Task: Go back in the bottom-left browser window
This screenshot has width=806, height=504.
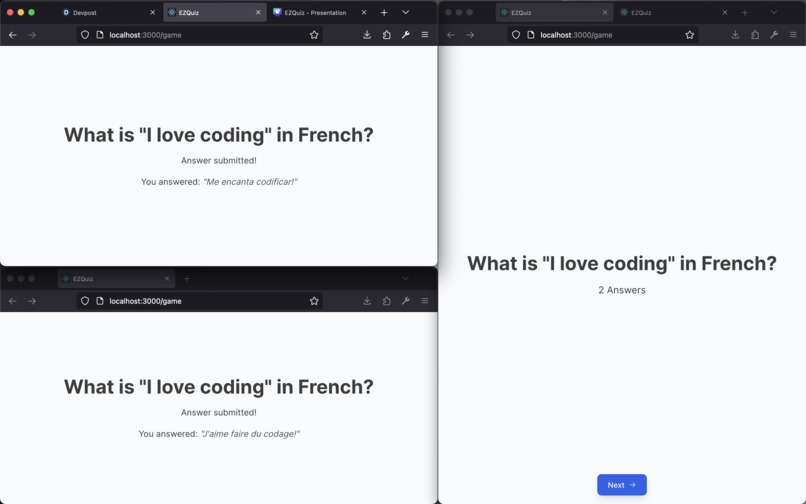Action: (13, 301)
